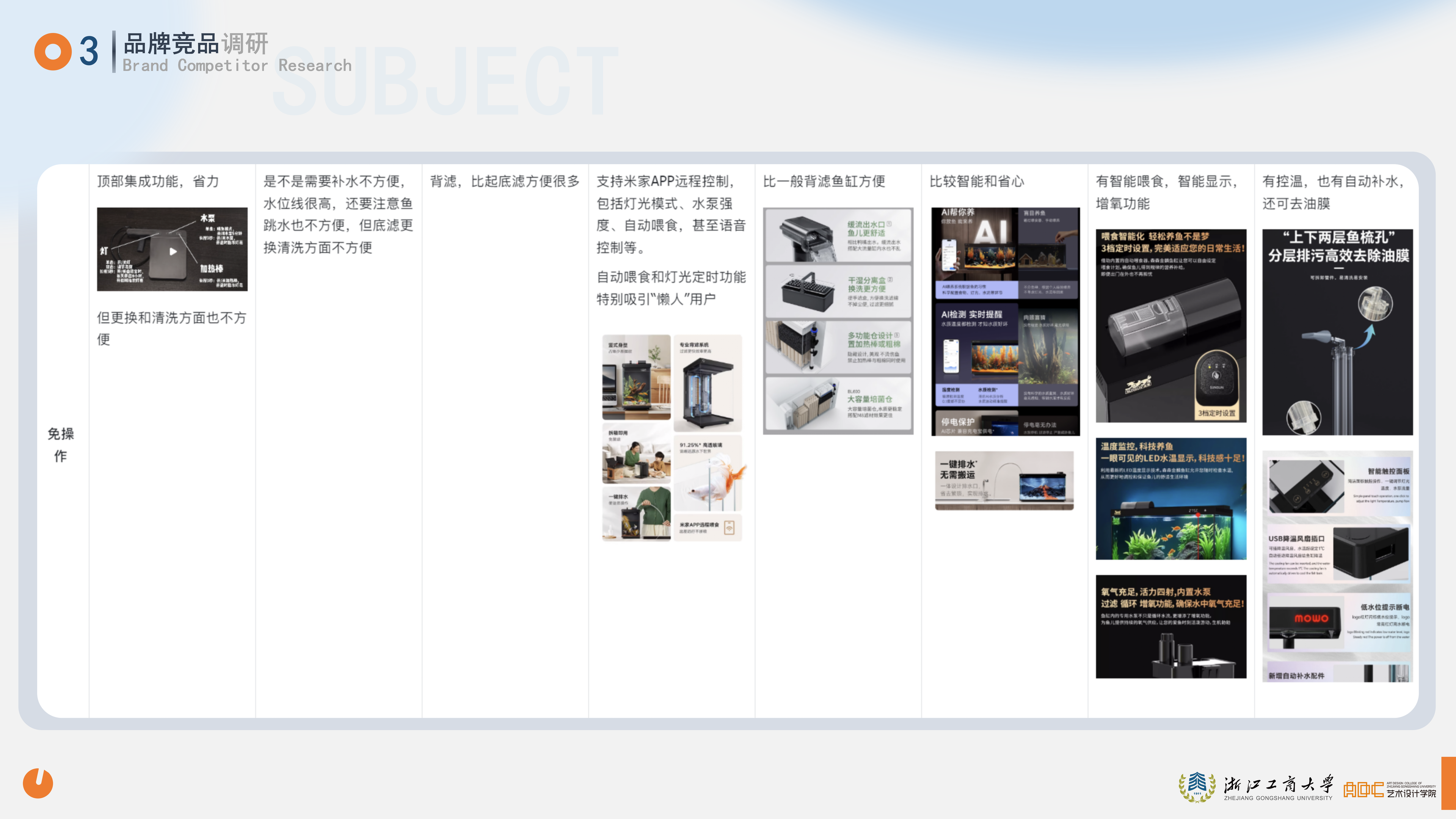Image resolution: width=1456 pixels, height=819 pixels.
Task: Select the text 顶部集成功能，省力
Action: tap(158, 182)
